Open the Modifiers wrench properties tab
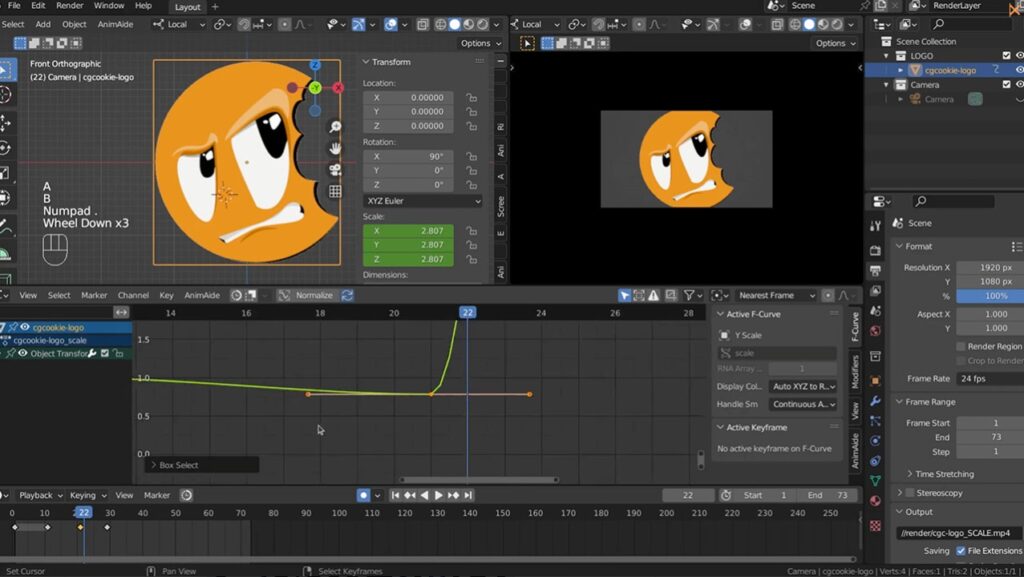Viewport: 1024px width, 577px height. point(876,400)
